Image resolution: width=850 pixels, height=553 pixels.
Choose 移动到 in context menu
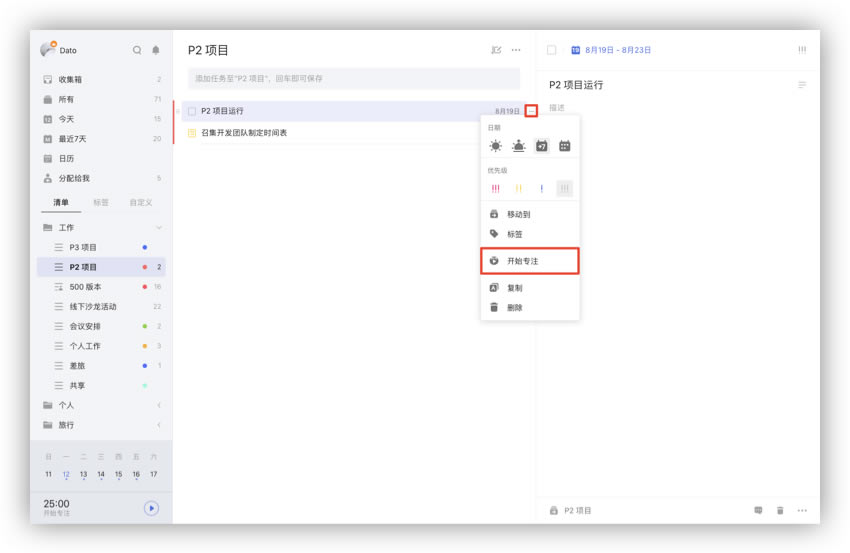[x=530, y=214]
